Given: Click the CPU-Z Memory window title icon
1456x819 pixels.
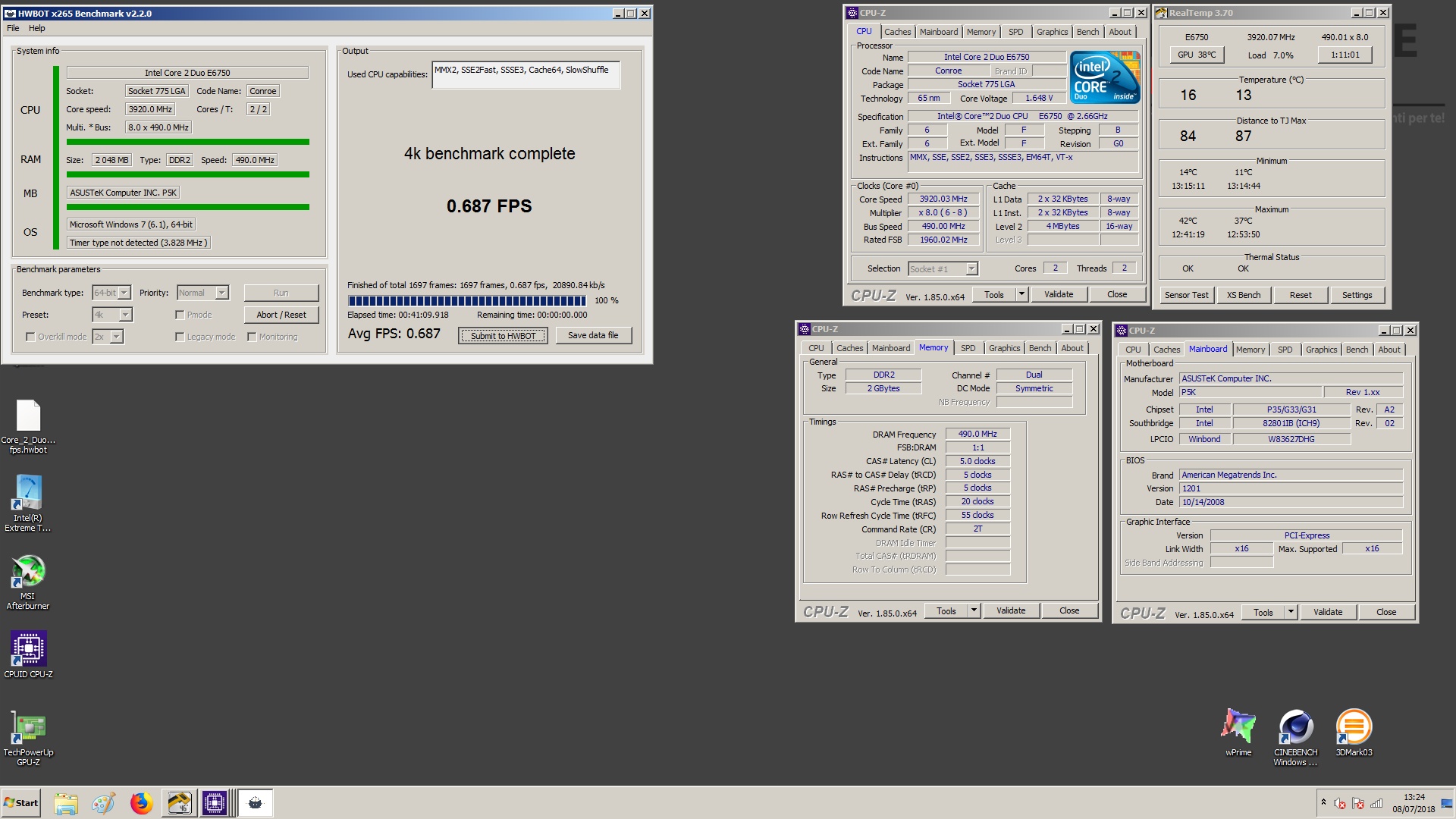Looking at the screenshot, I should [805, 329].
